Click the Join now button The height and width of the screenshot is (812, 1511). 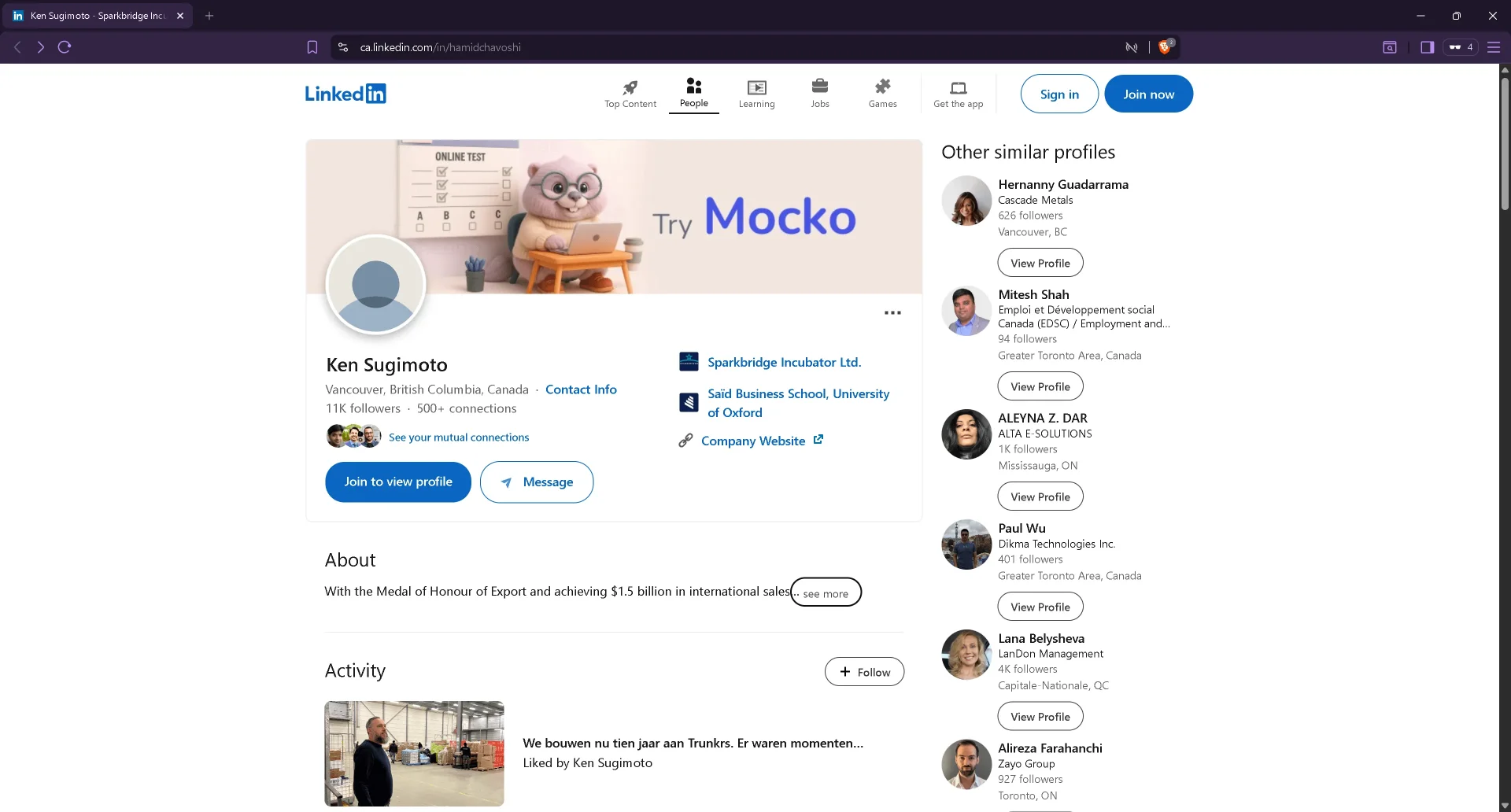pyautogui.click(x=1148, y=94)
